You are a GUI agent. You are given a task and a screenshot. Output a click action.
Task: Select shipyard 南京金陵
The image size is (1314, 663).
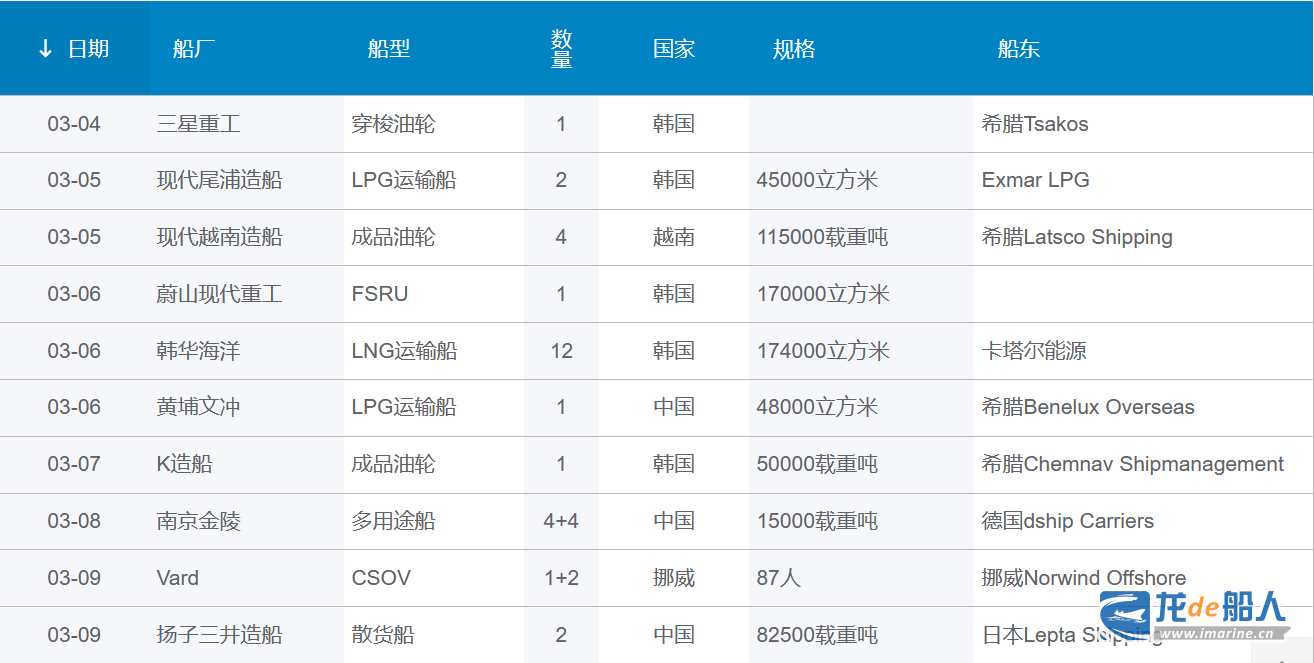[x=199, y=521]
